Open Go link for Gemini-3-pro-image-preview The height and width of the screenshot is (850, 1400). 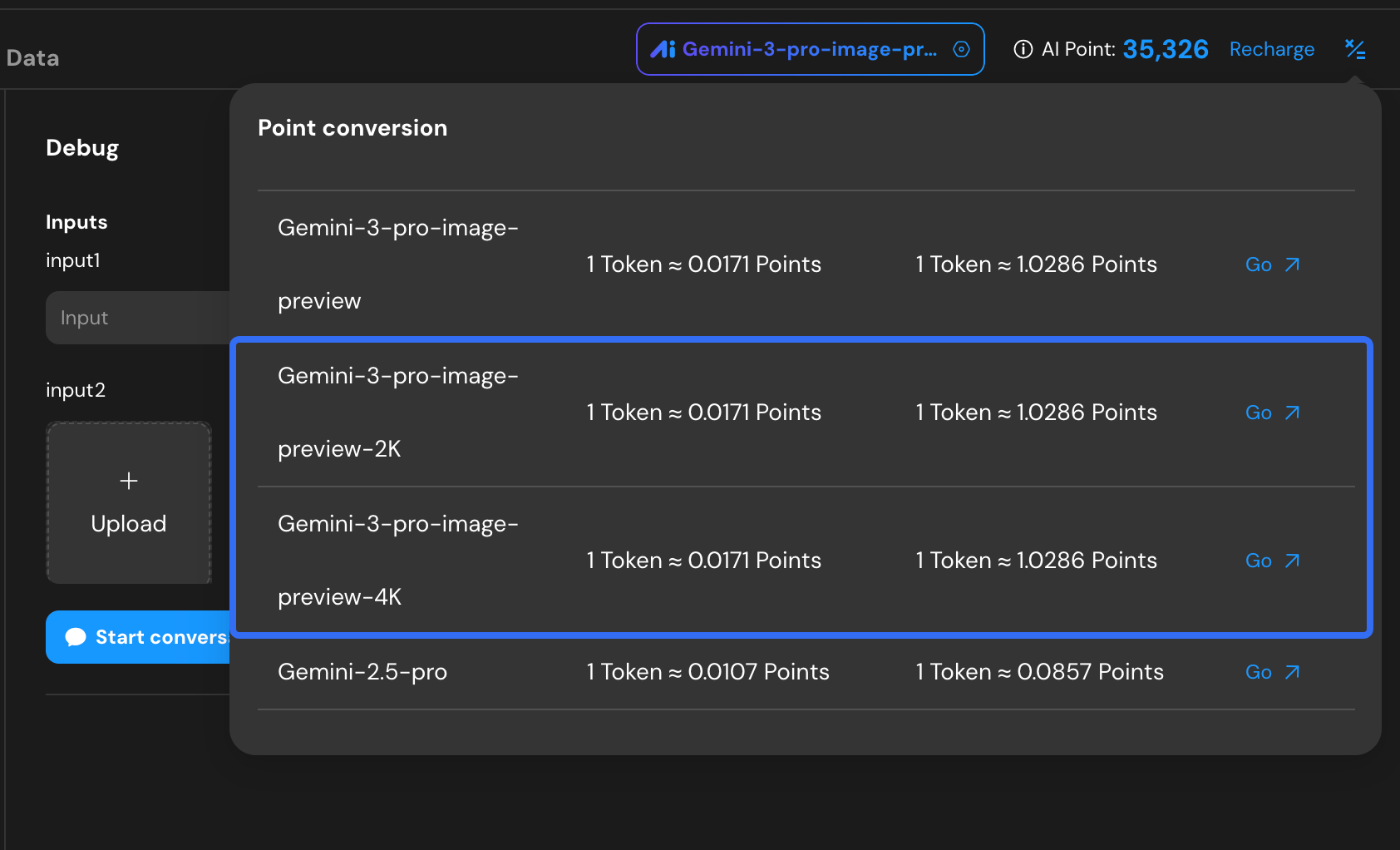(1259, 265)
